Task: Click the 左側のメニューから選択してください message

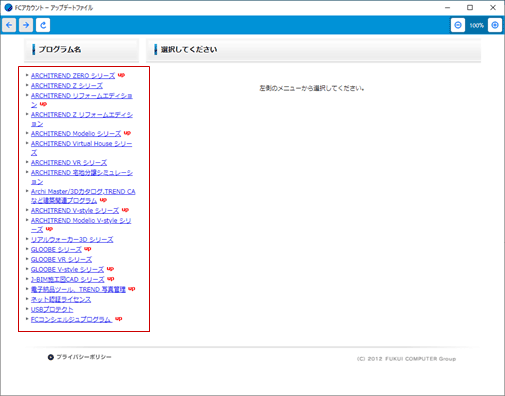Action: tap(312, 88)
